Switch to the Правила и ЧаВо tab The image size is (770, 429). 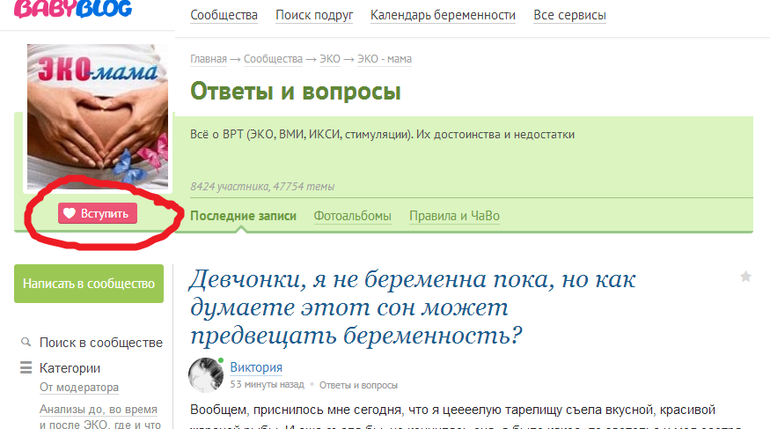click(x=454, y=216)
